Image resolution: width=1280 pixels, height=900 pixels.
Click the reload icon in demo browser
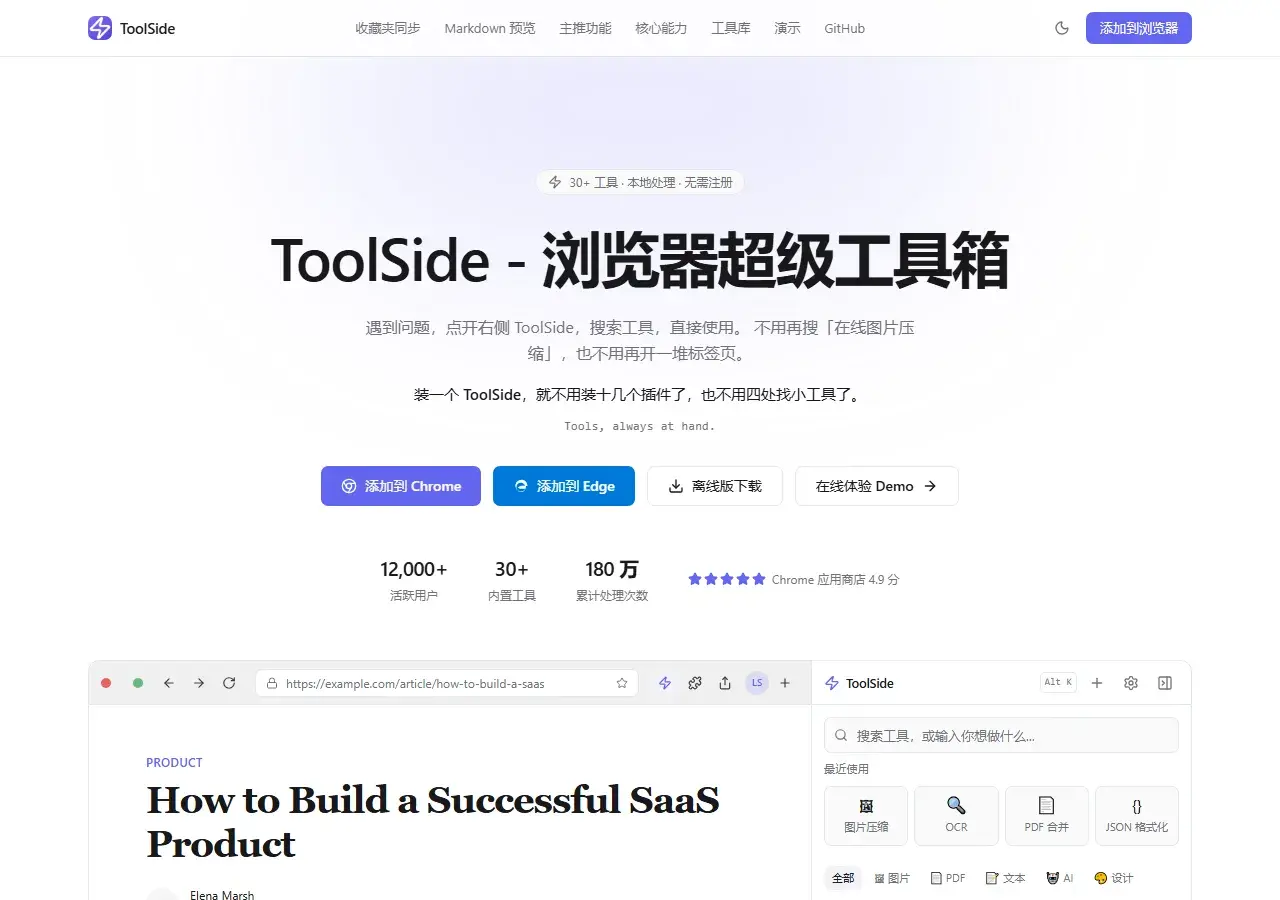(x=229, y=683)
